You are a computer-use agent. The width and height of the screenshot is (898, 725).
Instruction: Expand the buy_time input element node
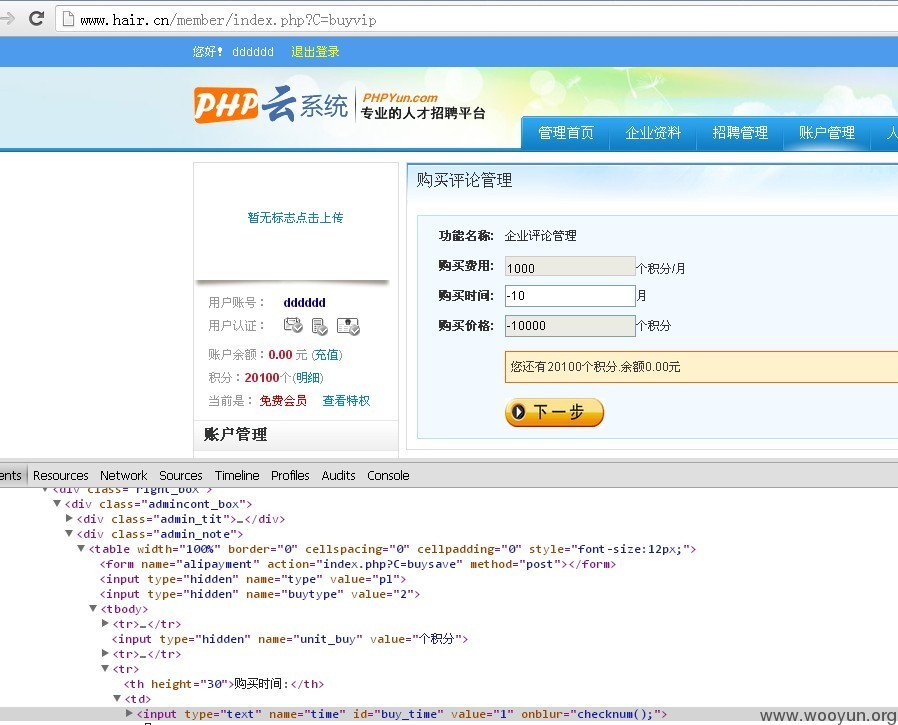[x=129, y=713]
